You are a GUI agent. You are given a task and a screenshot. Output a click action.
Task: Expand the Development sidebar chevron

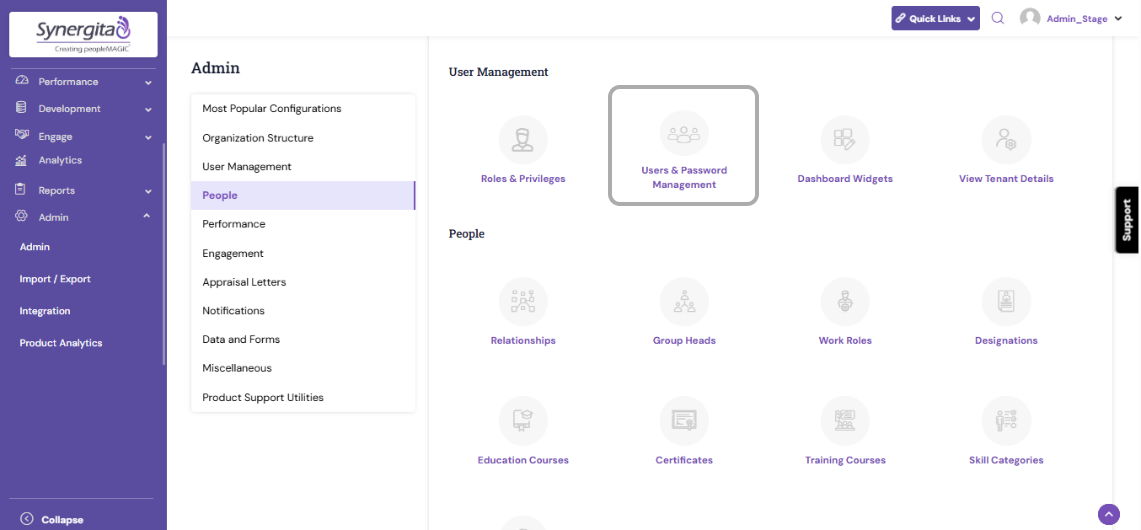[148, 109]
